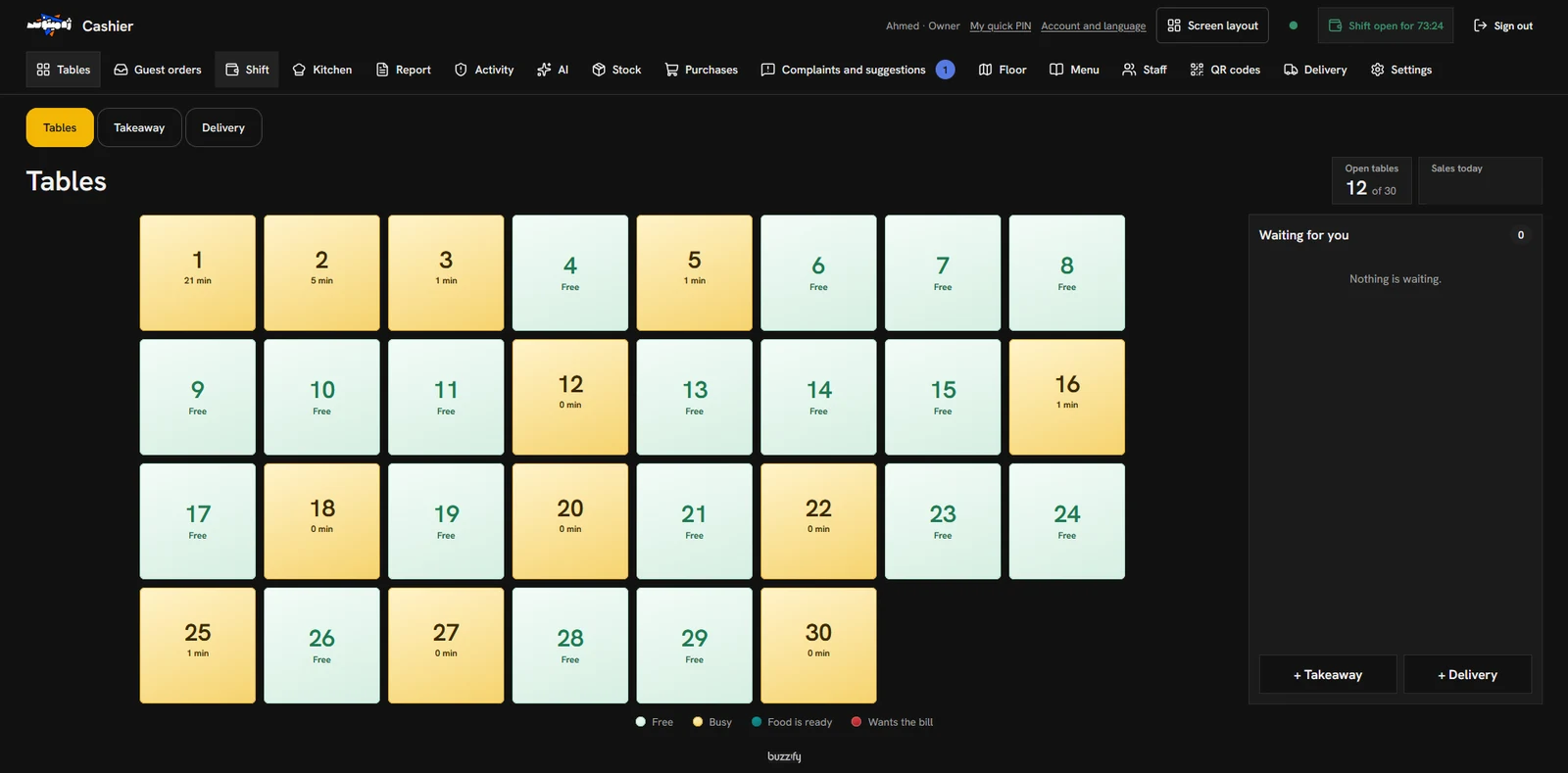Viewport: 1568px width, 773px height.
Task: Switch to the Takeaway tab
Action: click(139, 127)
